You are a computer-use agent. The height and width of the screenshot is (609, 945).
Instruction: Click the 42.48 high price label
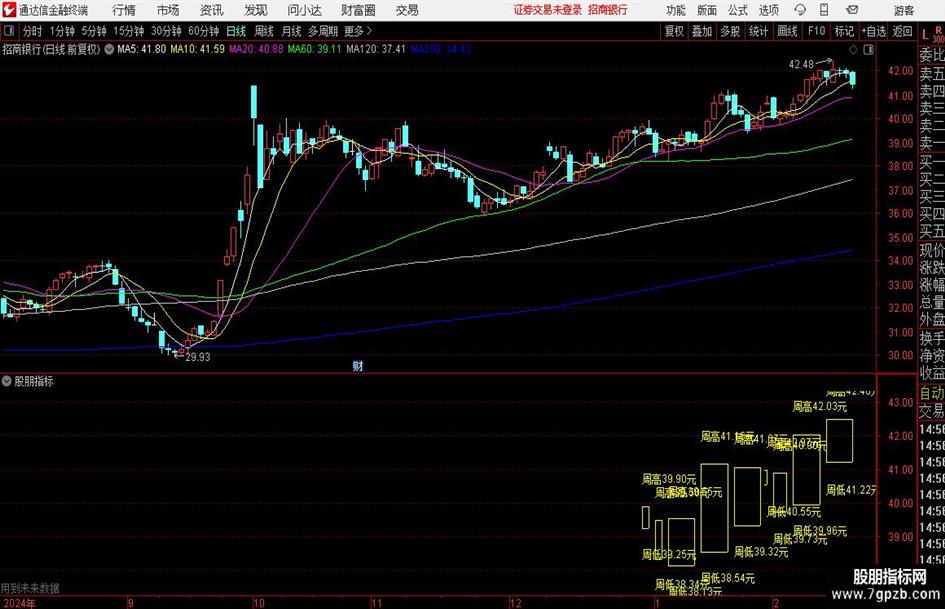click(x=802, y=65)
